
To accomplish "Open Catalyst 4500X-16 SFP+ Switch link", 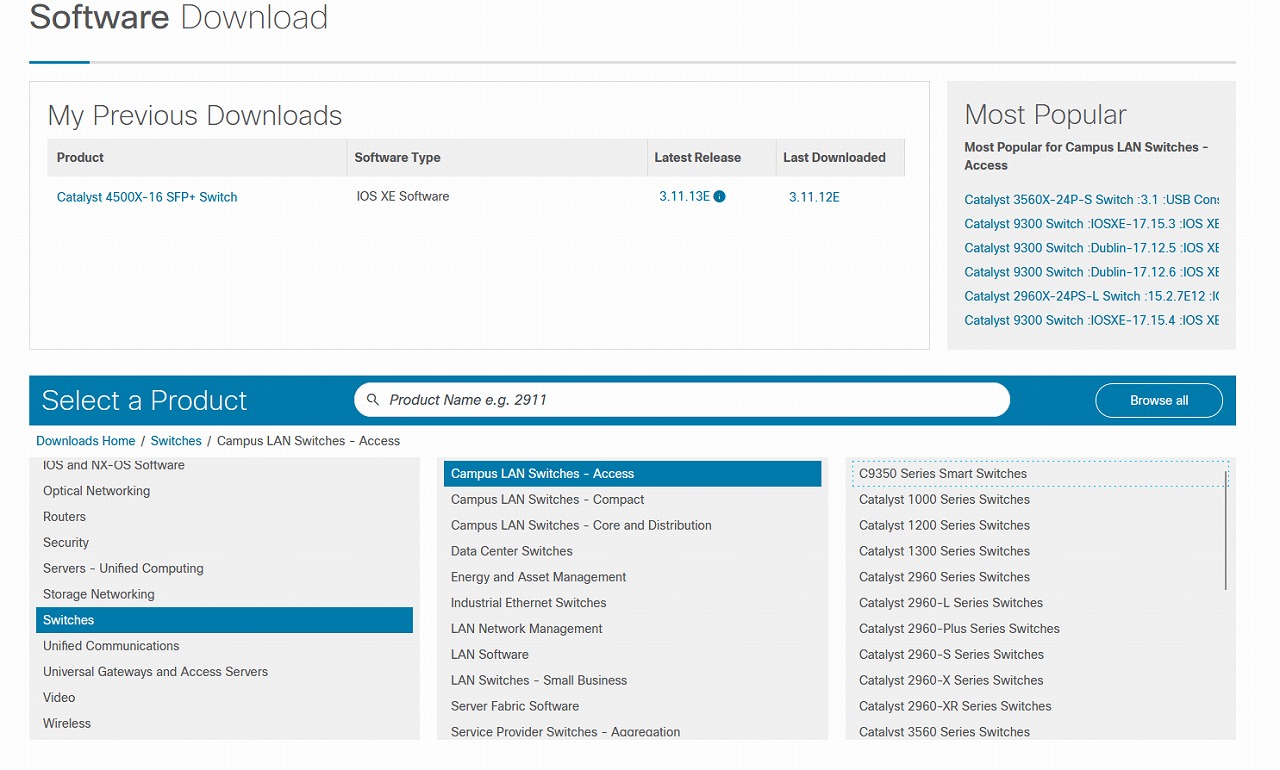I will (147, 197).
